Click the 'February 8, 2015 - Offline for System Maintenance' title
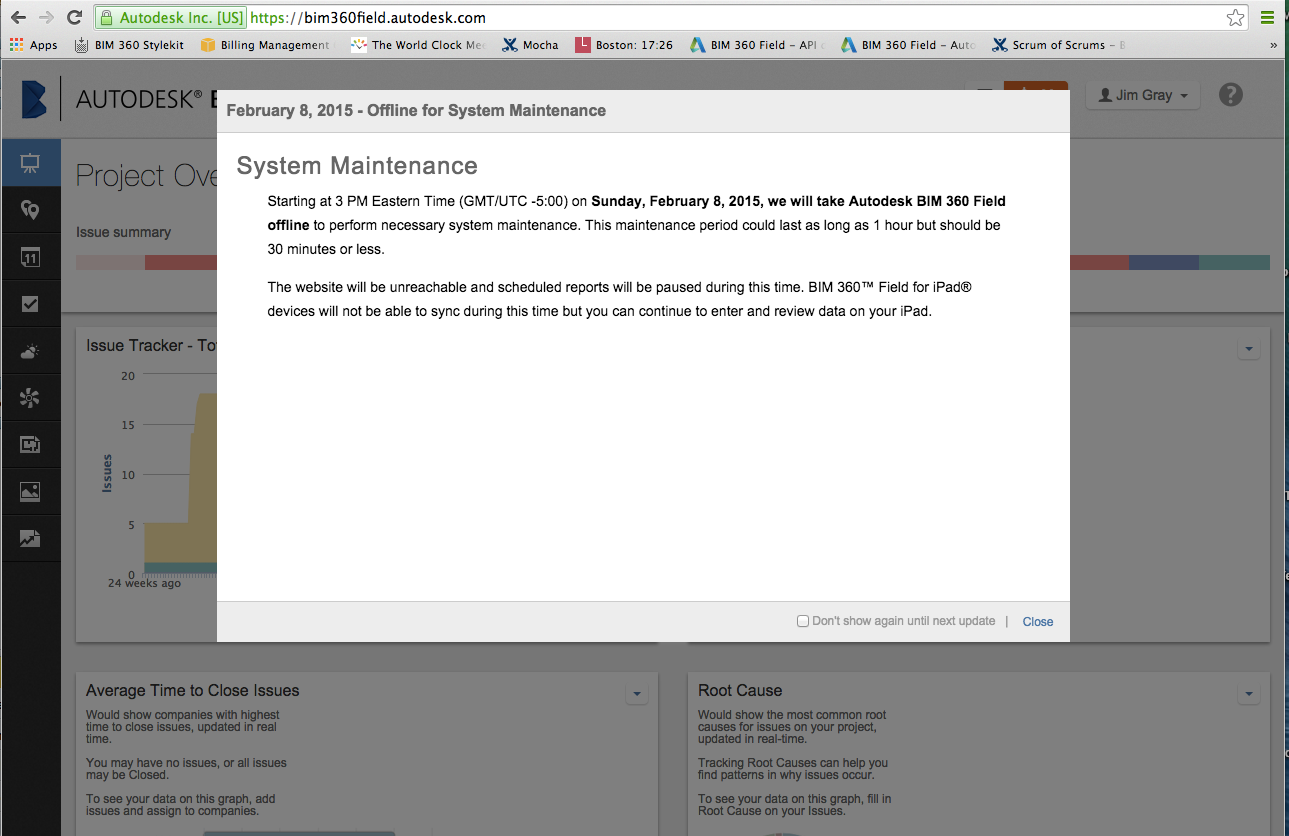 (x=416, y=110)
